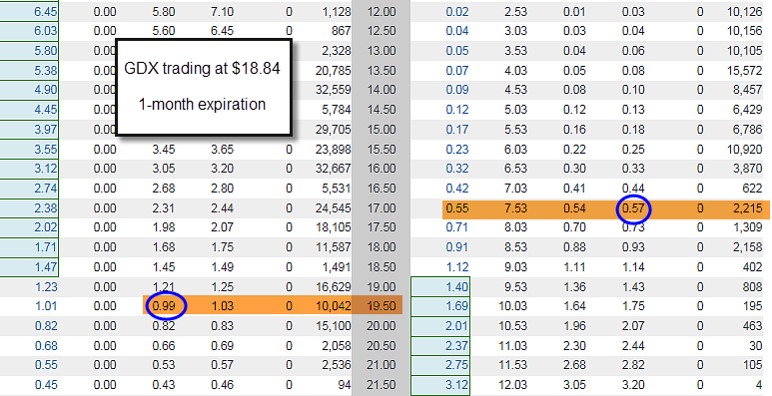This screenshot has width=772, height=396.
Task: Select call ask 3.65 in 15.50 row
Action: [222, 149]
